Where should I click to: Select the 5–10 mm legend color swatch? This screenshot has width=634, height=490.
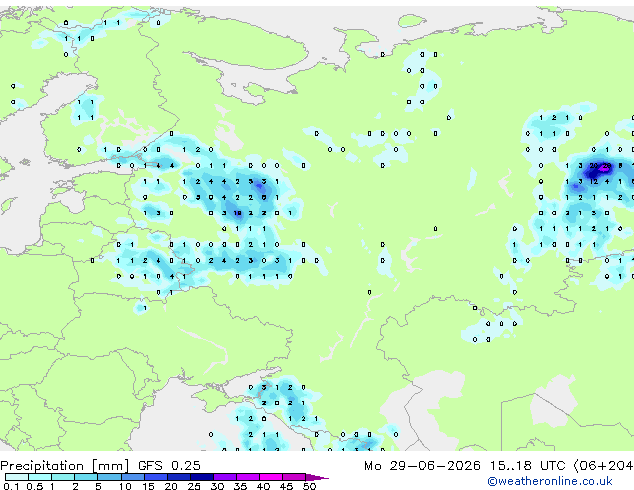coord(109,477)
